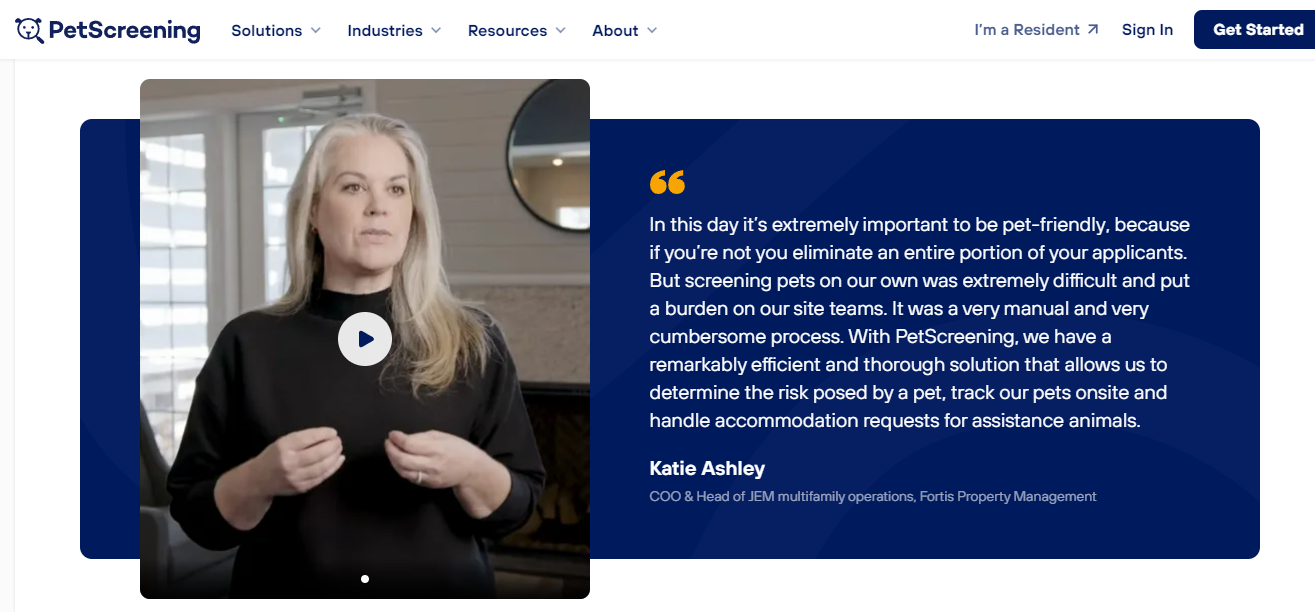Click the Get Started button
The image size is (1315, 612).
point(1257,30)
